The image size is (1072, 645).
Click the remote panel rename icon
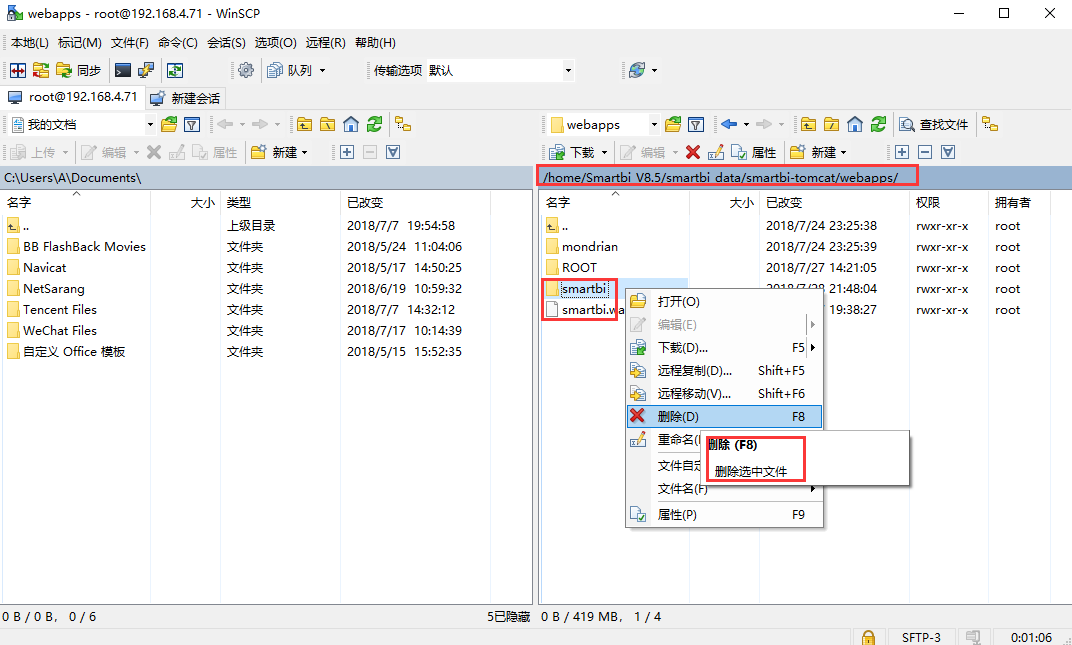(x=716, y=152)
